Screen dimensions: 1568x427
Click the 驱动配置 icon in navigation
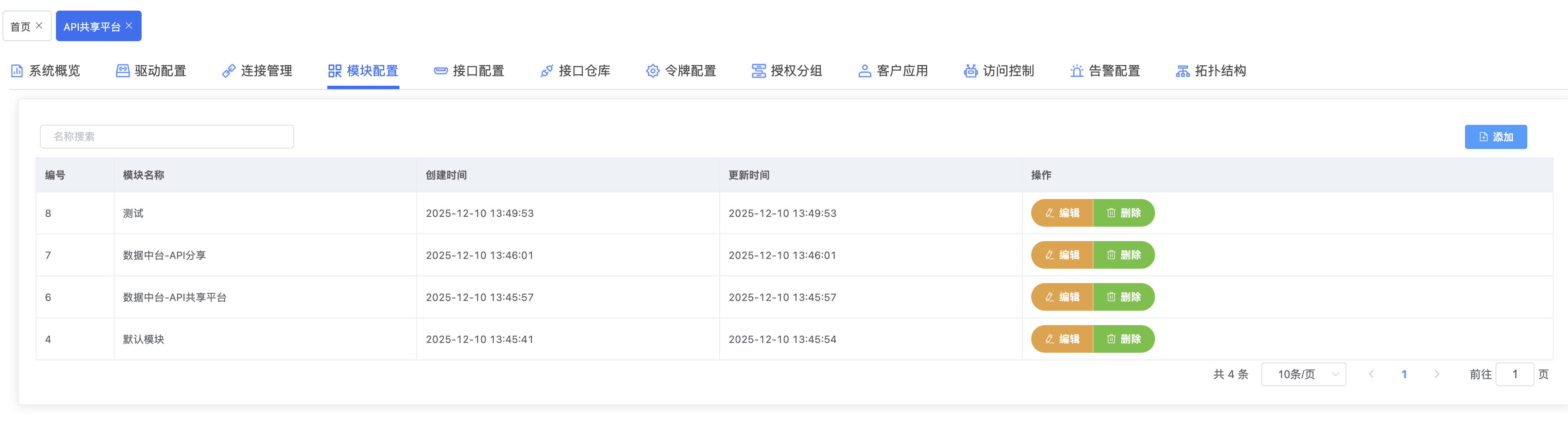click(123, 71)
